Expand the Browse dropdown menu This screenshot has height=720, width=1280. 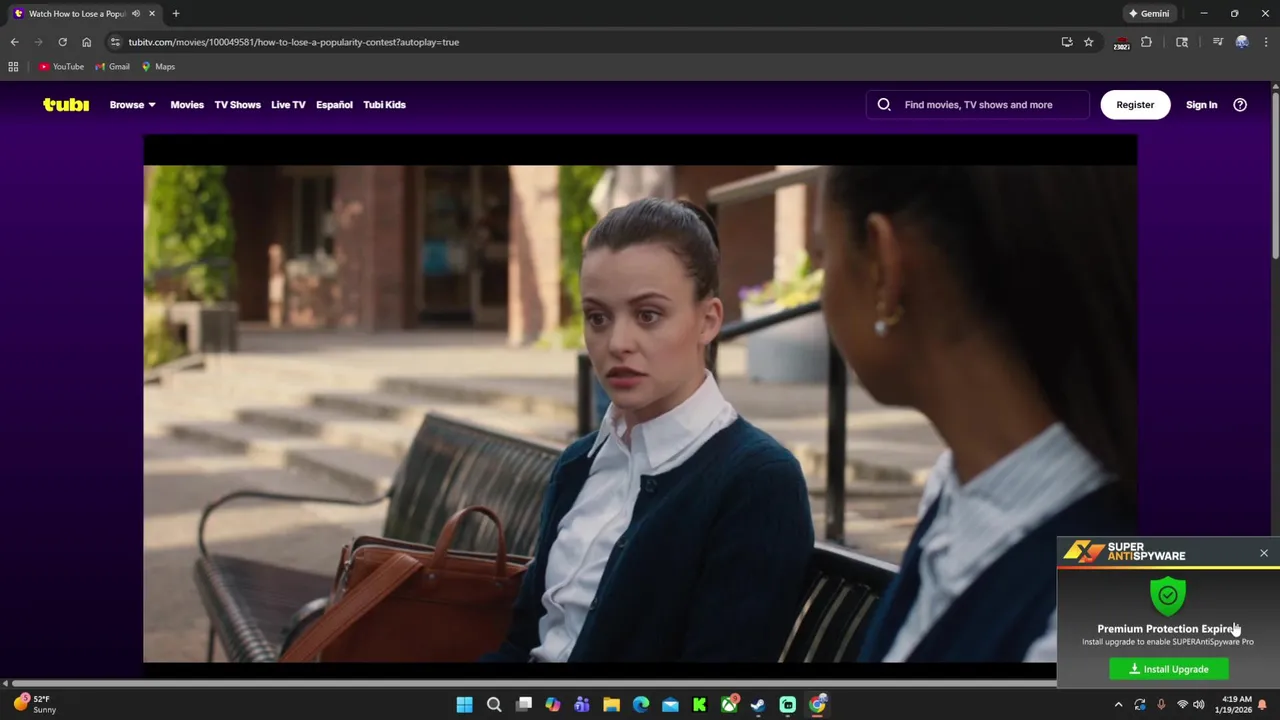[132, 104]
